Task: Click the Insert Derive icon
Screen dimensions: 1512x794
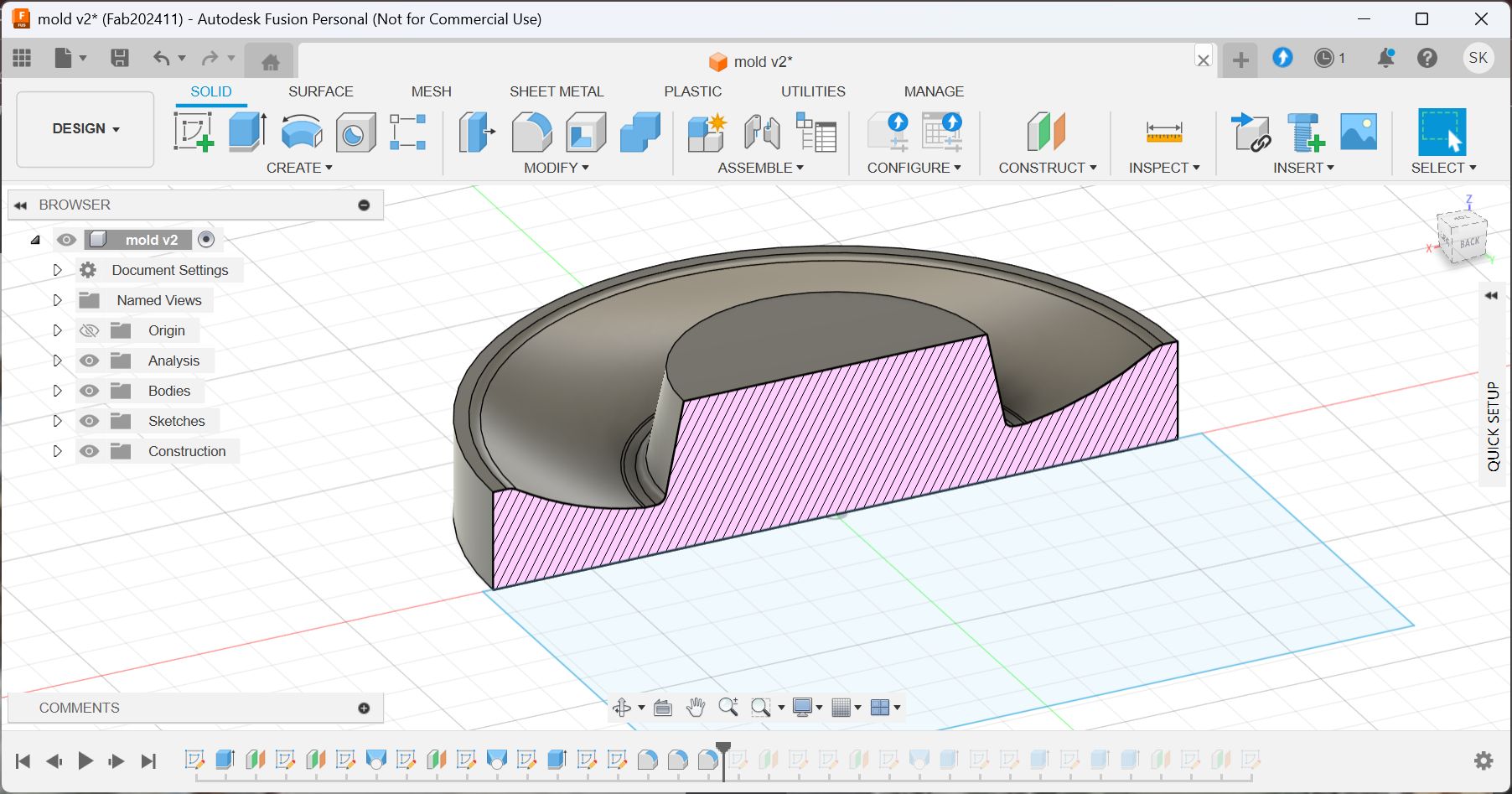Action: (x=1251, y=132)
